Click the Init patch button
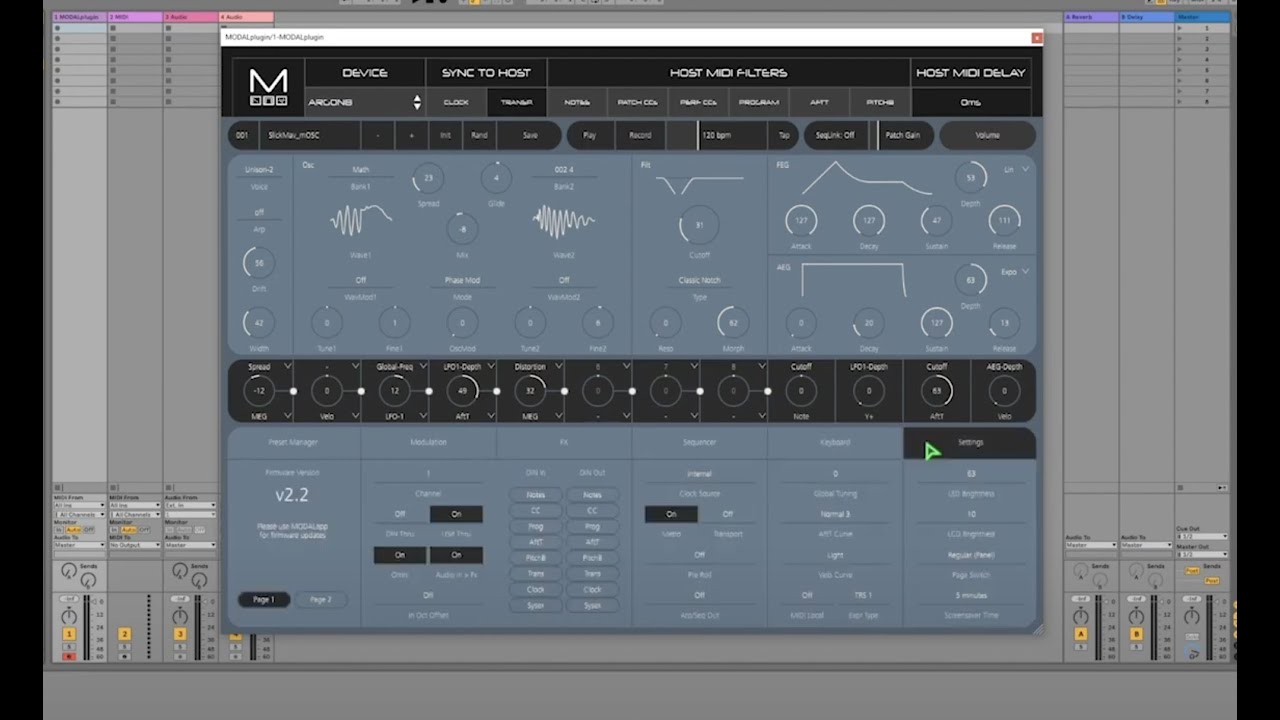Viewport: 1280px width, 720px height. click(x=445, y=135)
